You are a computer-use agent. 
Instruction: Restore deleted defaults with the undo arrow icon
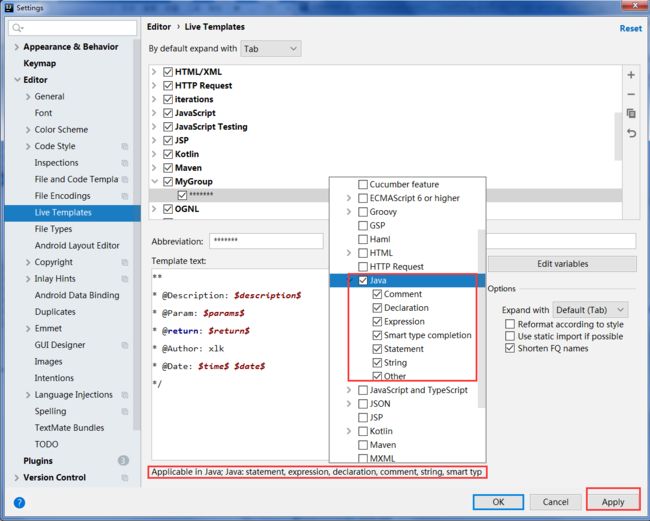pos(631,133)
